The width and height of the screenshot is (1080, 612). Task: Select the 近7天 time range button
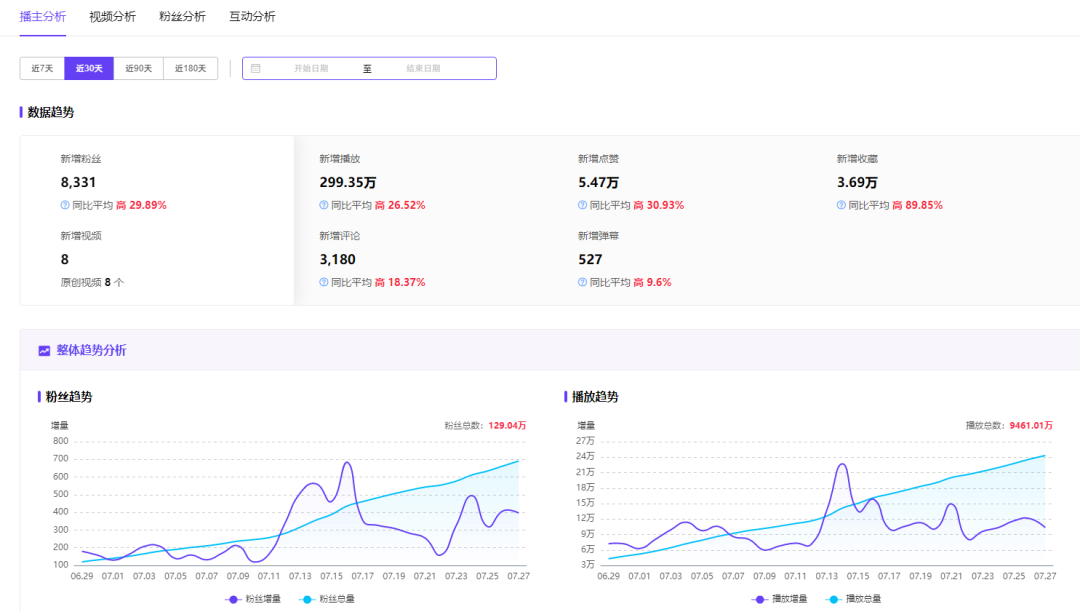coord(42,68)
